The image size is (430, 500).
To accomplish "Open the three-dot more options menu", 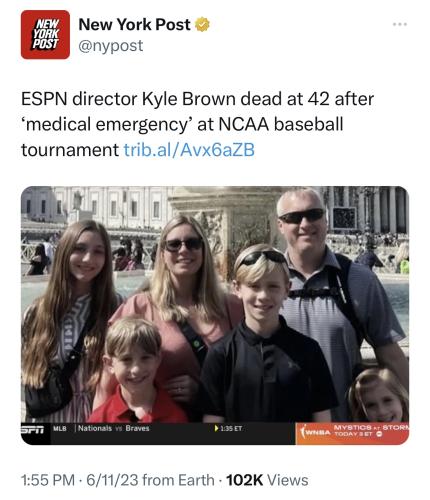I will coord(400,24).
